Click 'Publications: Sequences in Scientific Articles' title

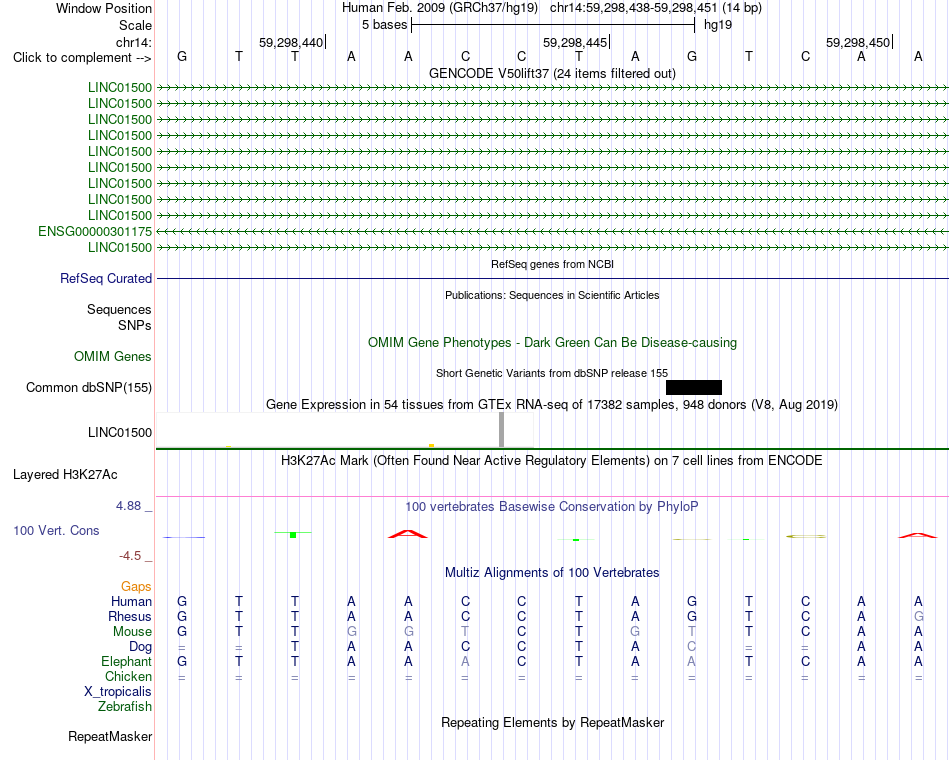click(552, 295)
